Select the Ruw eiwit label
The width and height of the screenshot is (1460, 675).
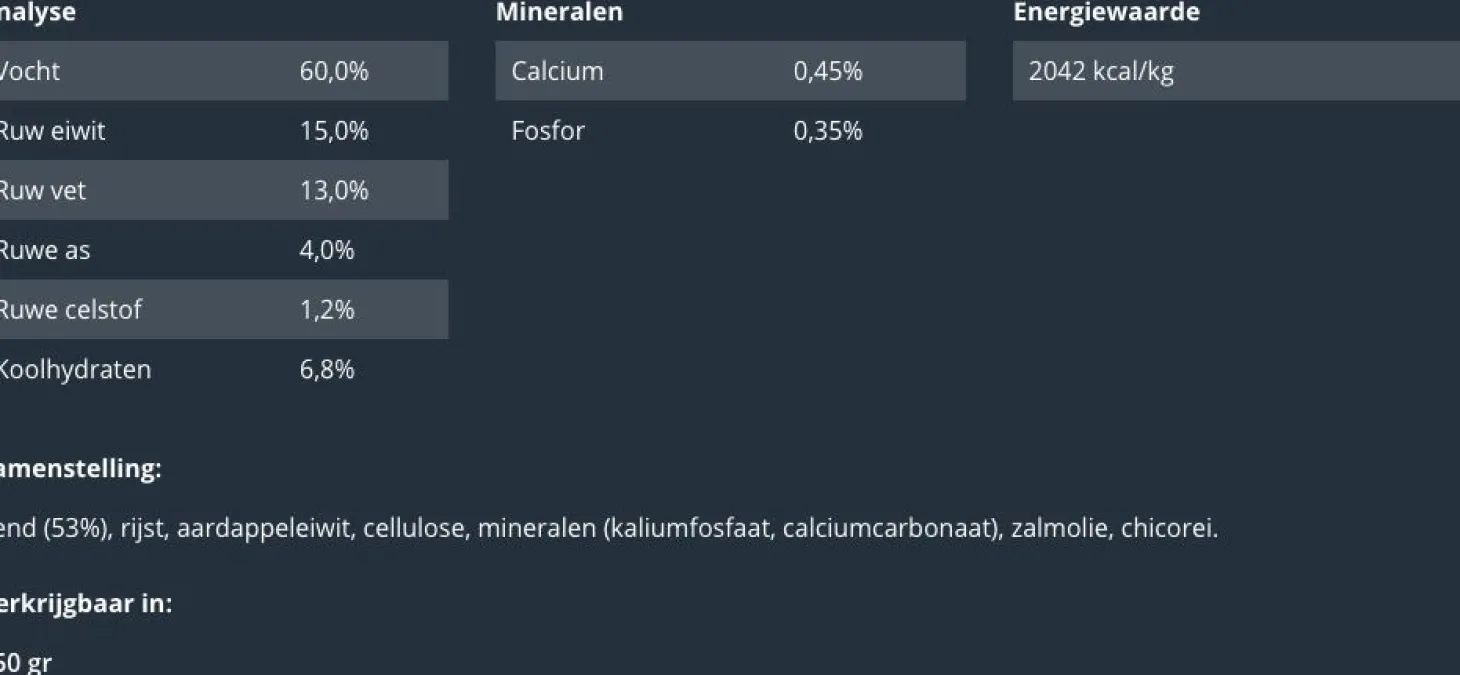(x=52, y=131)
